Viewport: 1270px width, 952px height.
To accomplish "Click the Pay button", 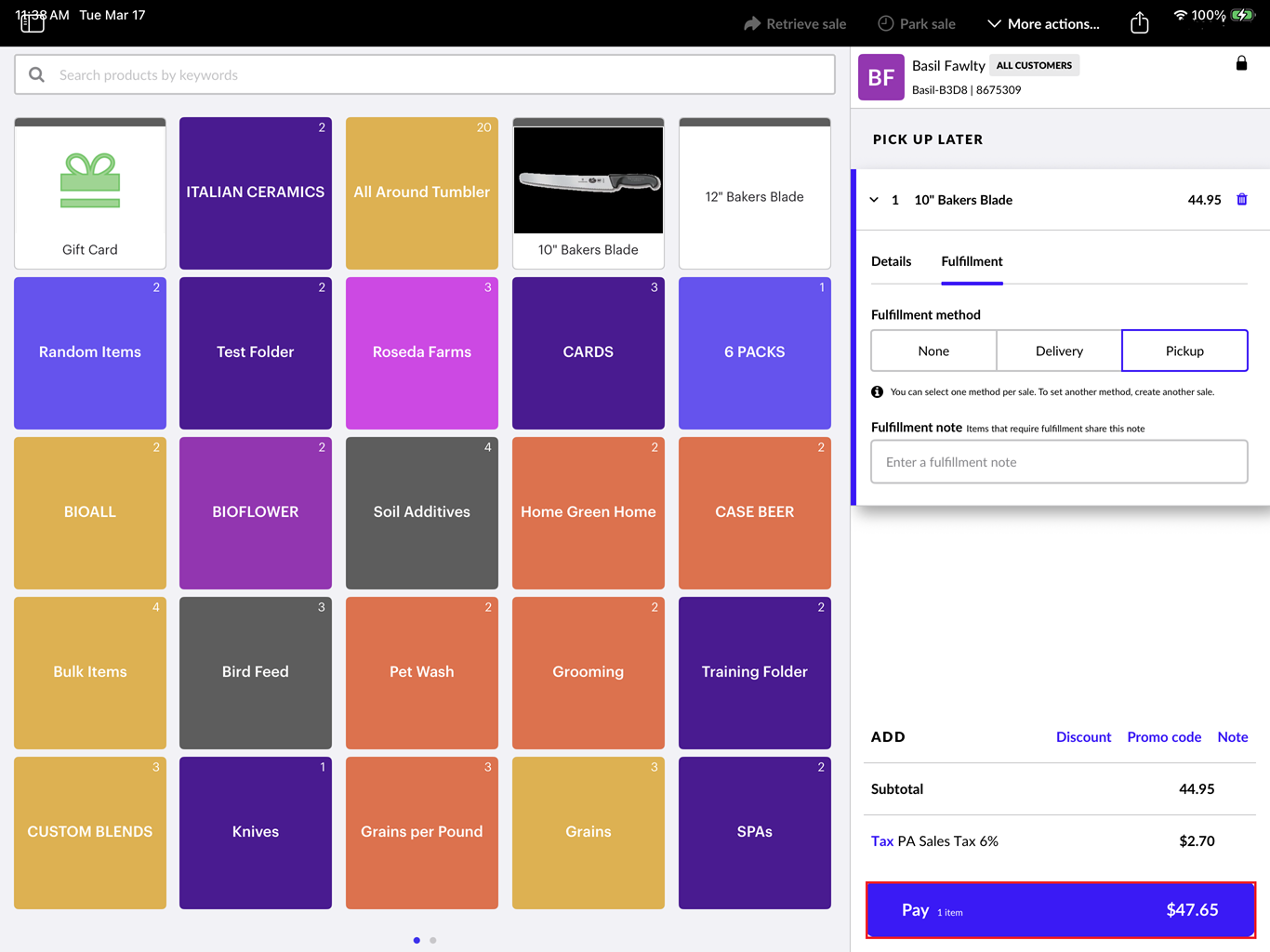I will click(x=1061, y=910).
